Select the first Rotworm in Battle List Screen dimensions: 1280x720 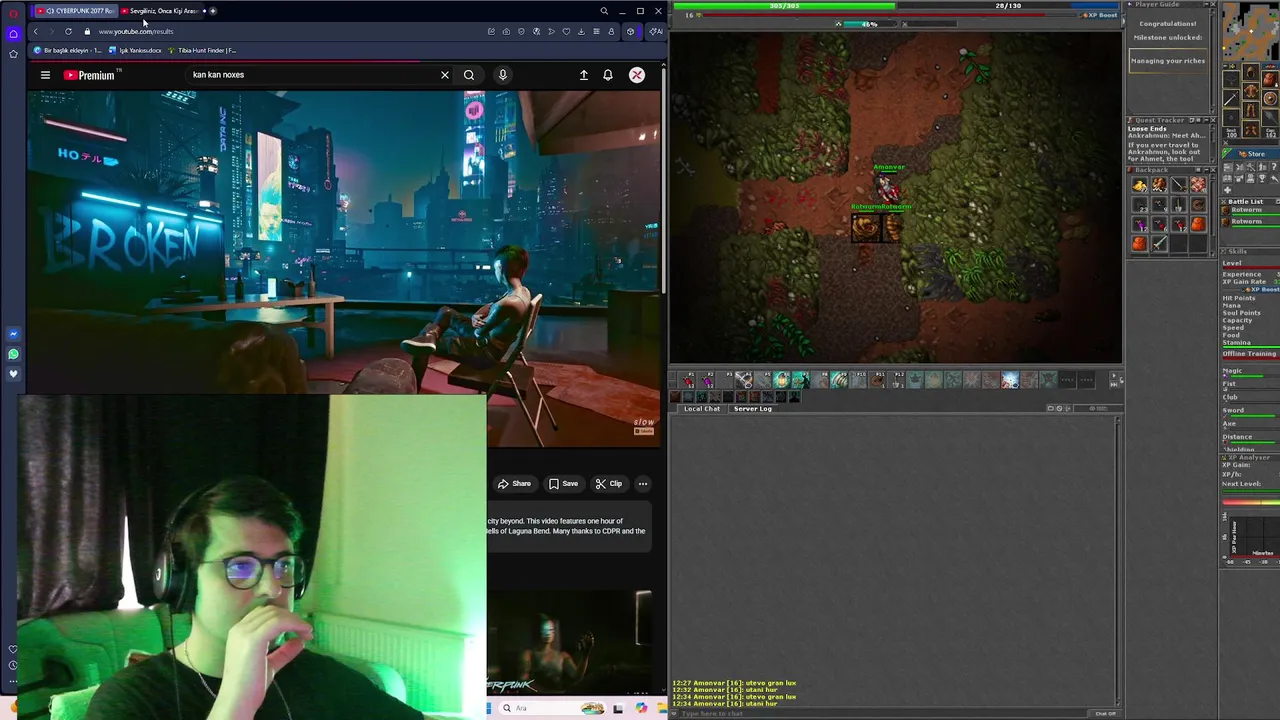coord(1250,210)
